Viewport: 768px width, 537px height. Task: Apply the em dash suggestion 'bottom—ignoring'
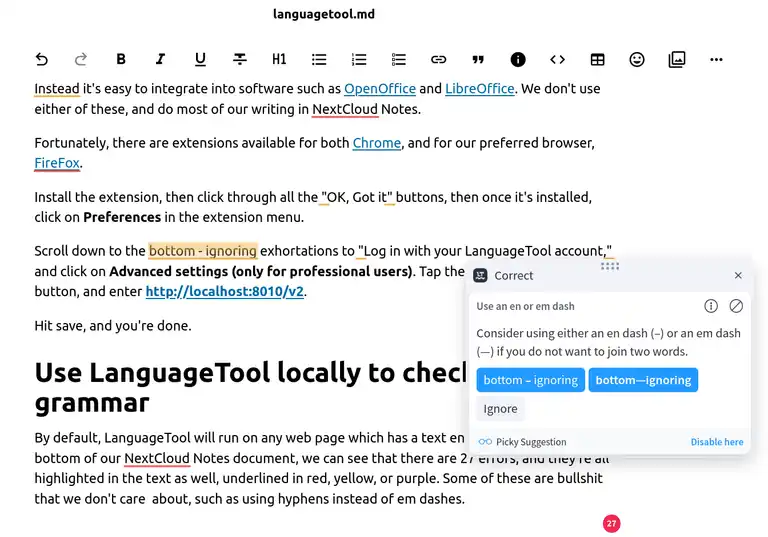click(x=643, y=380)
